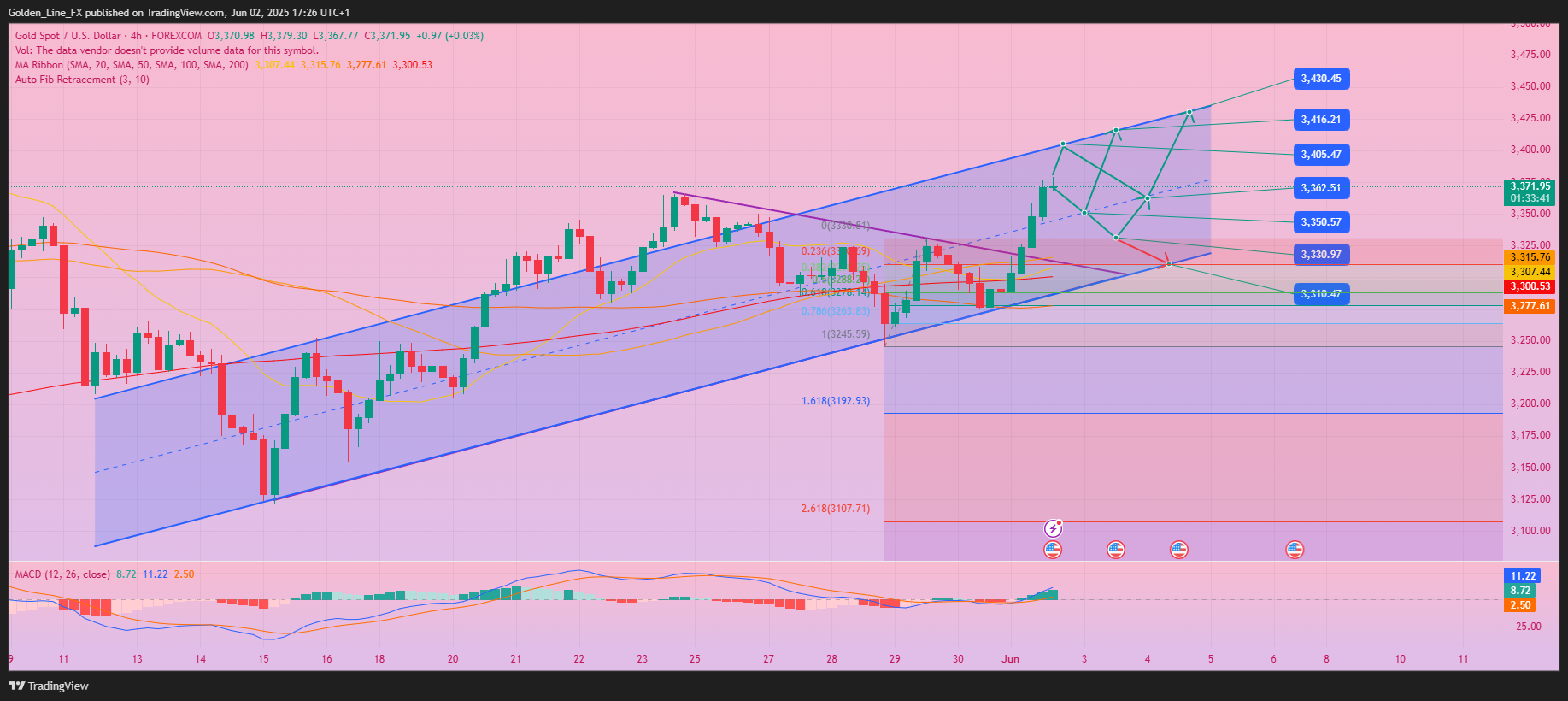Click the MACD (12, 26, close) legend

62,574
